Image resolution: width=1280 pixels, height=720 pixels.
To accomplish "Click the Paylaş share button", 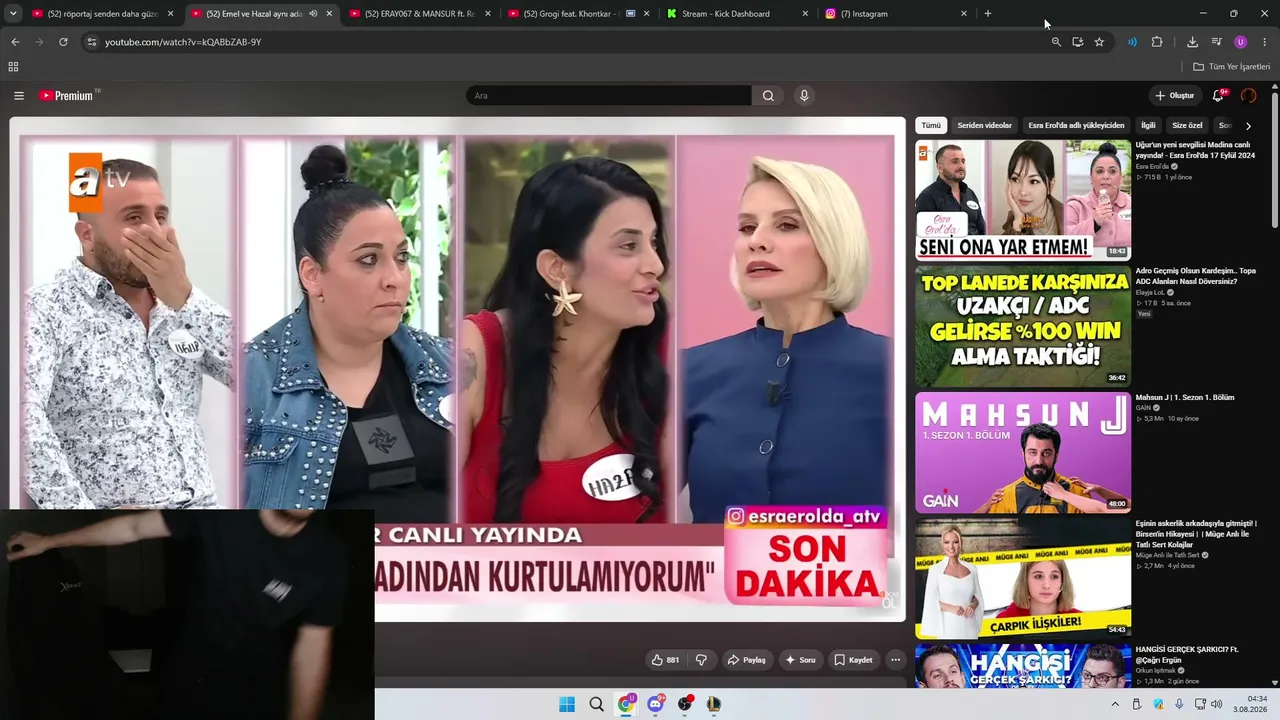I will point(746,660).
